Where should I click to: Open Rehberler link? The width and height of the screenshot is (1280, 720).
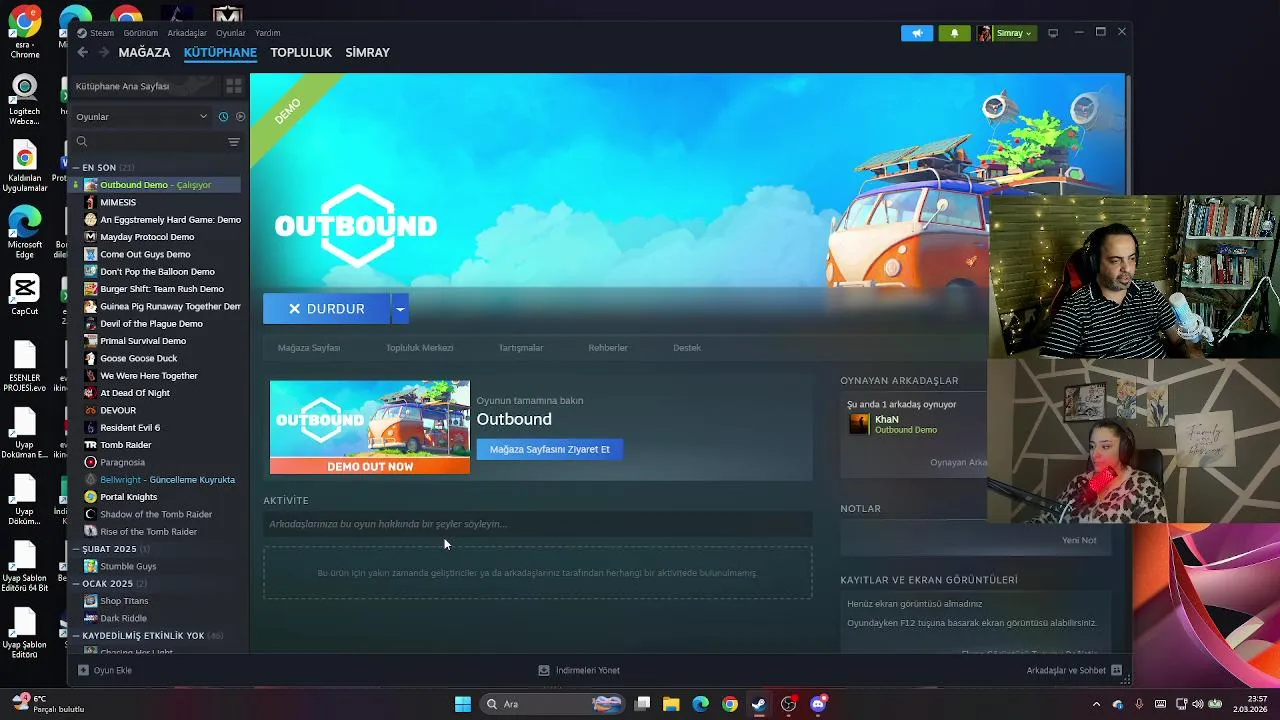pos(608,348)
